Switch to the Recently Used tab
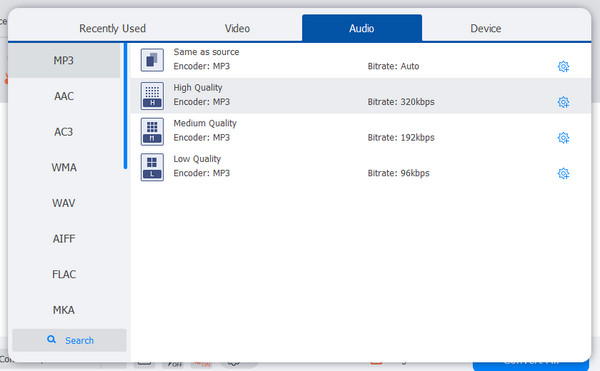The height and width of the screenshot is (371, 600). click(x=112, y=28)
